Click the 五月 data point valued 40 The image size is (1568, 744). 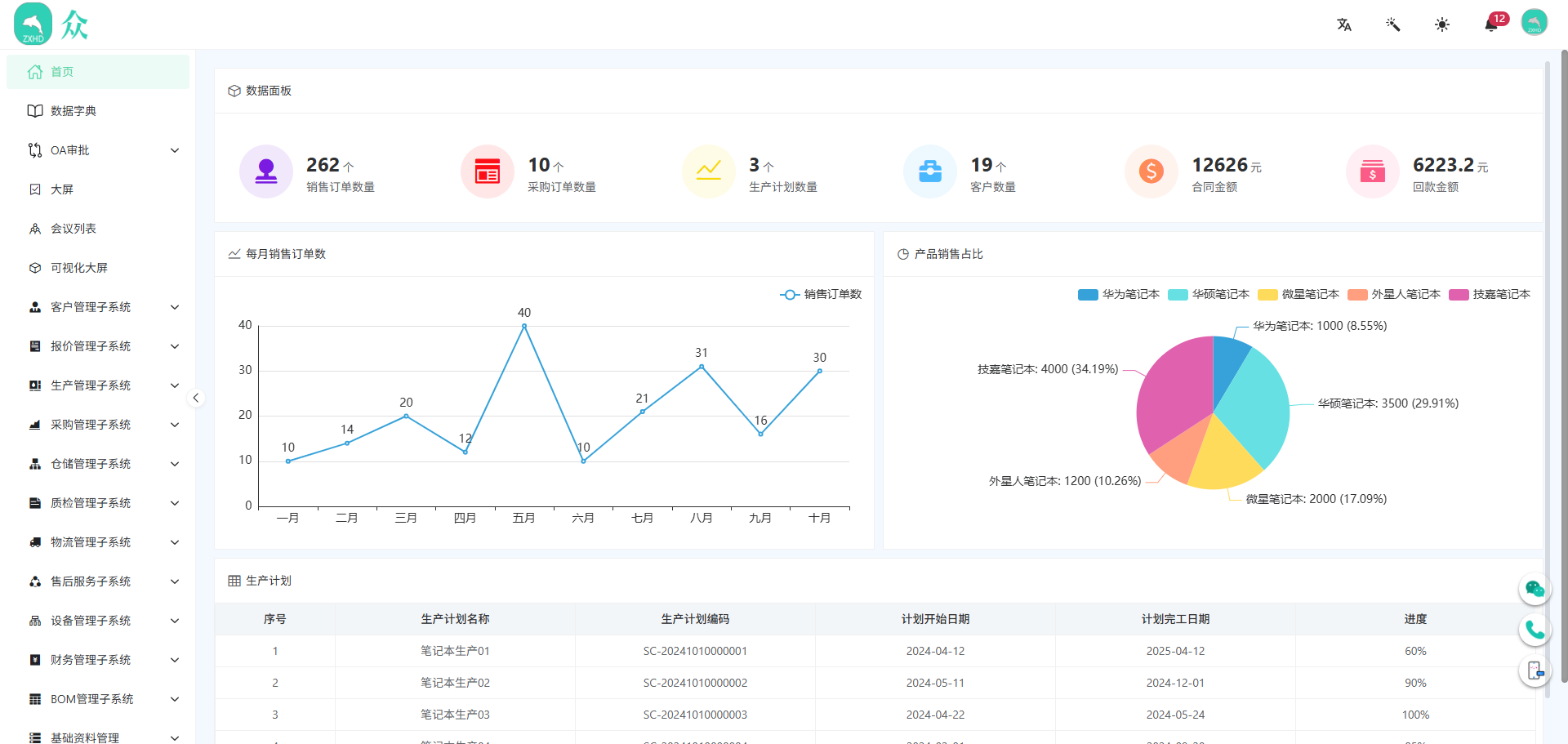point(524,326)
